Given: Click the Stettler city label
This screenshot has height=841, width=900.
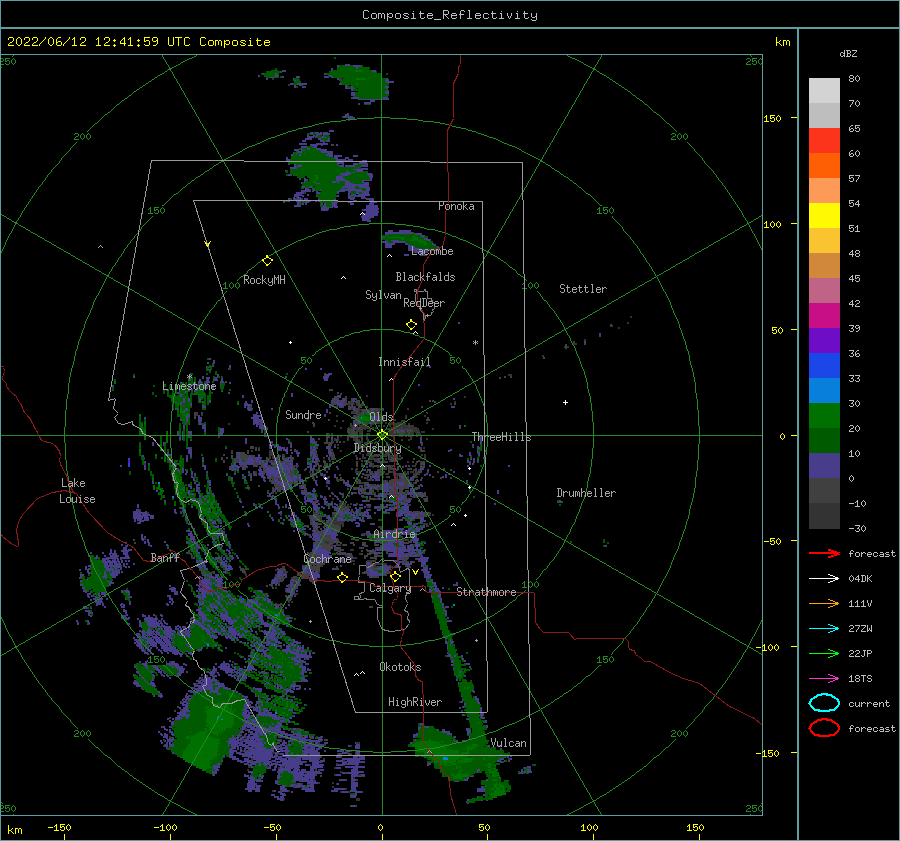Looking at the screenshot, I should (583, 289).
